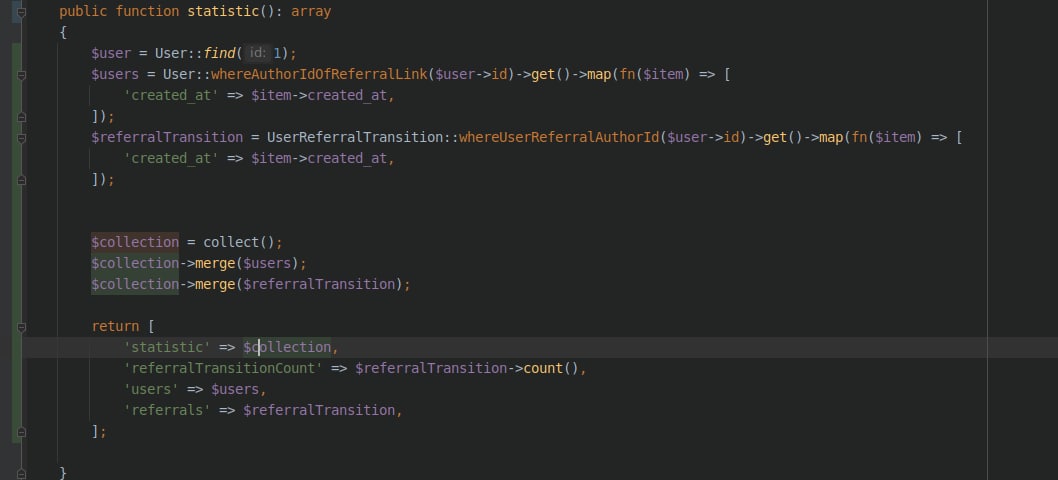Click 'created_at' string key under the $referralTransition mapping
This screenshot has width=1058, height=480.
[x=171, y=158]
